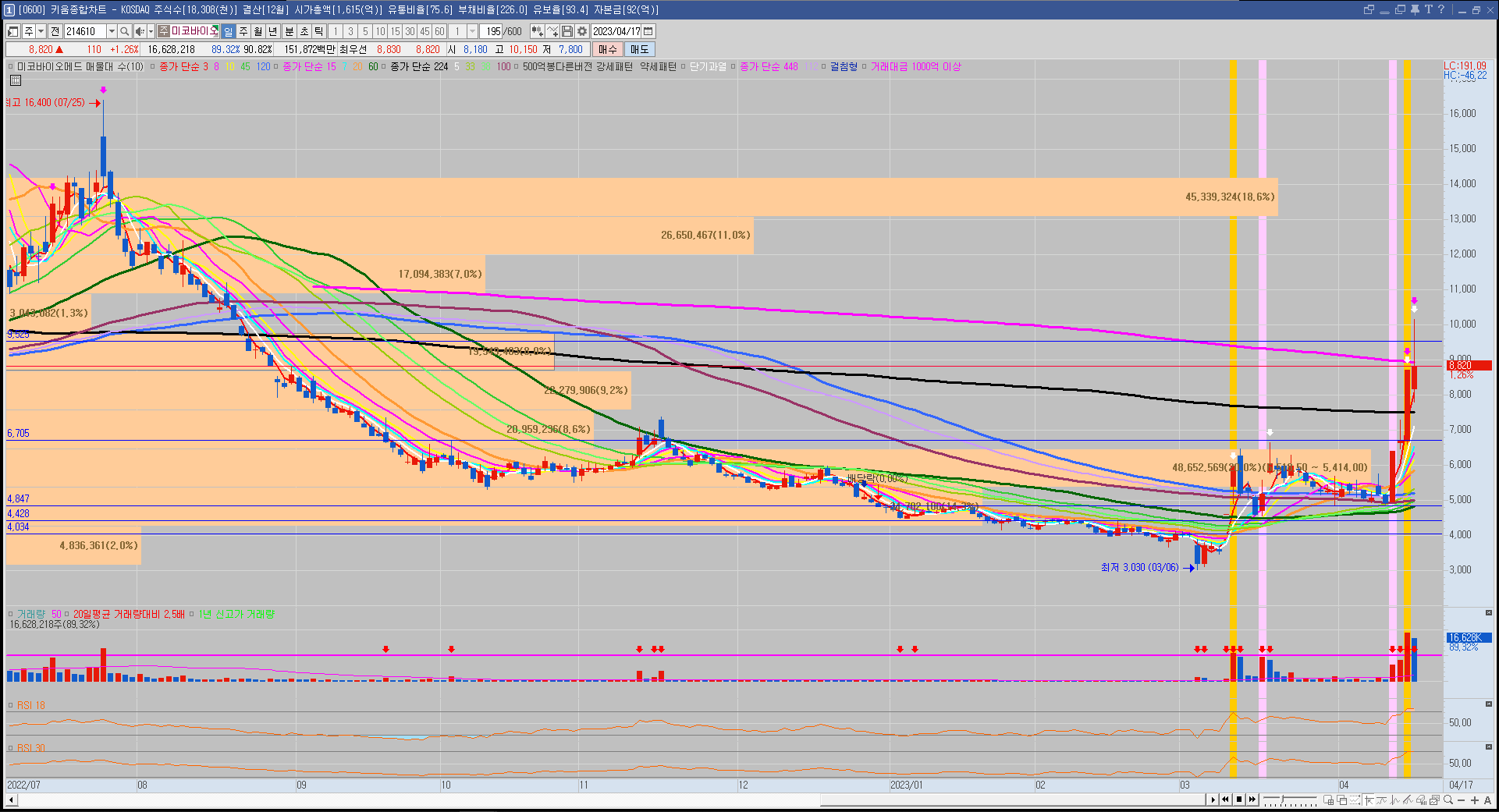1499x812 pixels.
Task: Click the T font icon in title bar
Action: 1428,9
